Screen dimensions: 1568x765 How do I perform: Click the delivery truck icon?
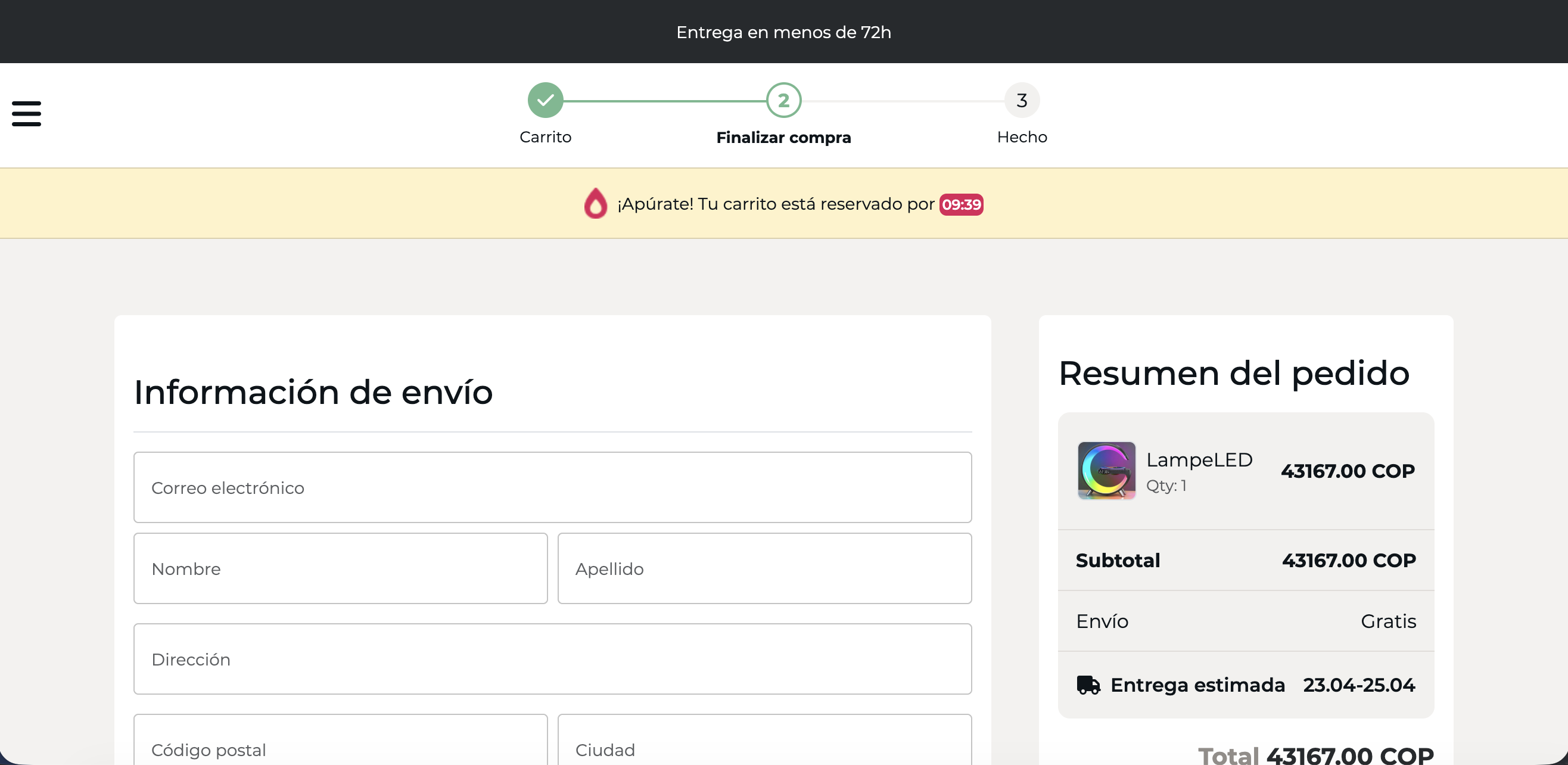pos(1088,685)
